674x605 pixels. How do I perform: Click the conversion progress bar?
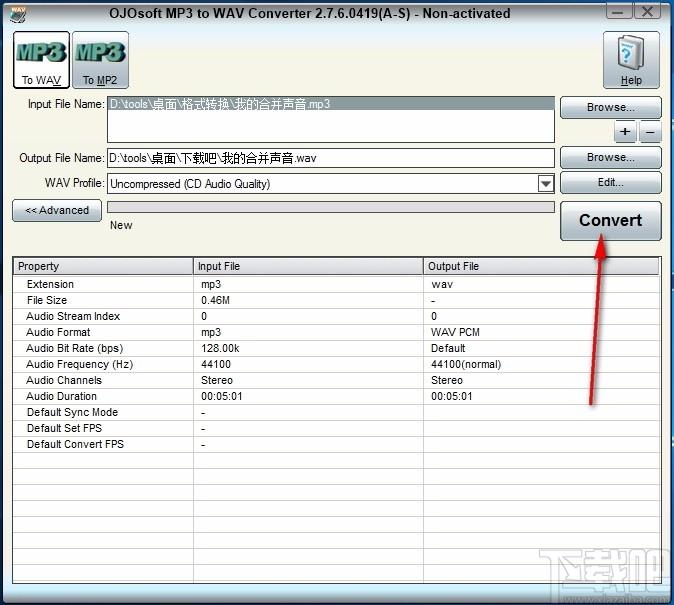pyautogui.click(x=331, y=207)
